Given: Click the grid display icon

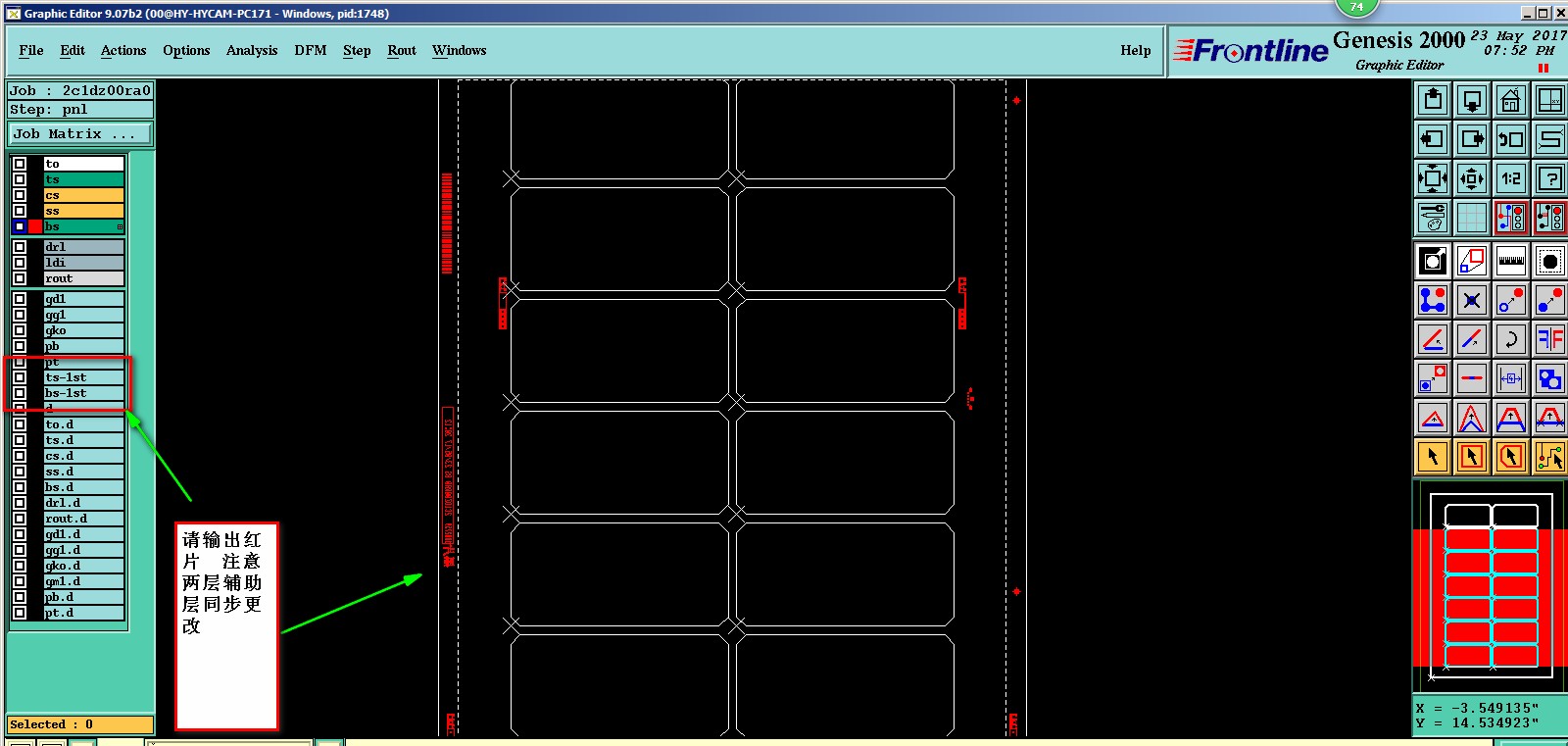Looking at the screenshot, I should click(1472, 218).
